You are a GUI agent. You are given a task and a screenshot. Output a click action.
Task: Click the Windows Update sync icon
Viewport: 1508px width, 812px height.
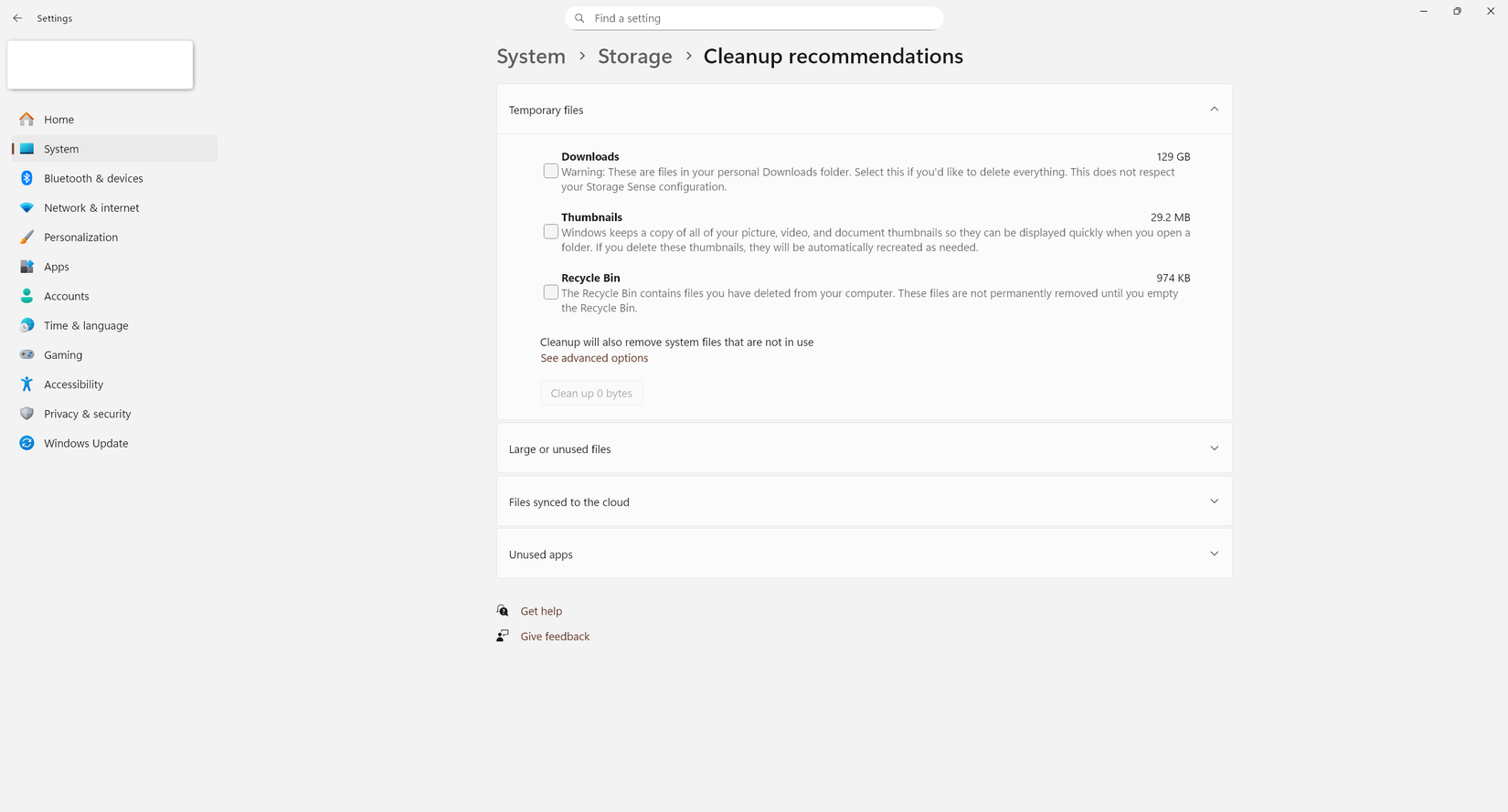[x=27, y=443]
